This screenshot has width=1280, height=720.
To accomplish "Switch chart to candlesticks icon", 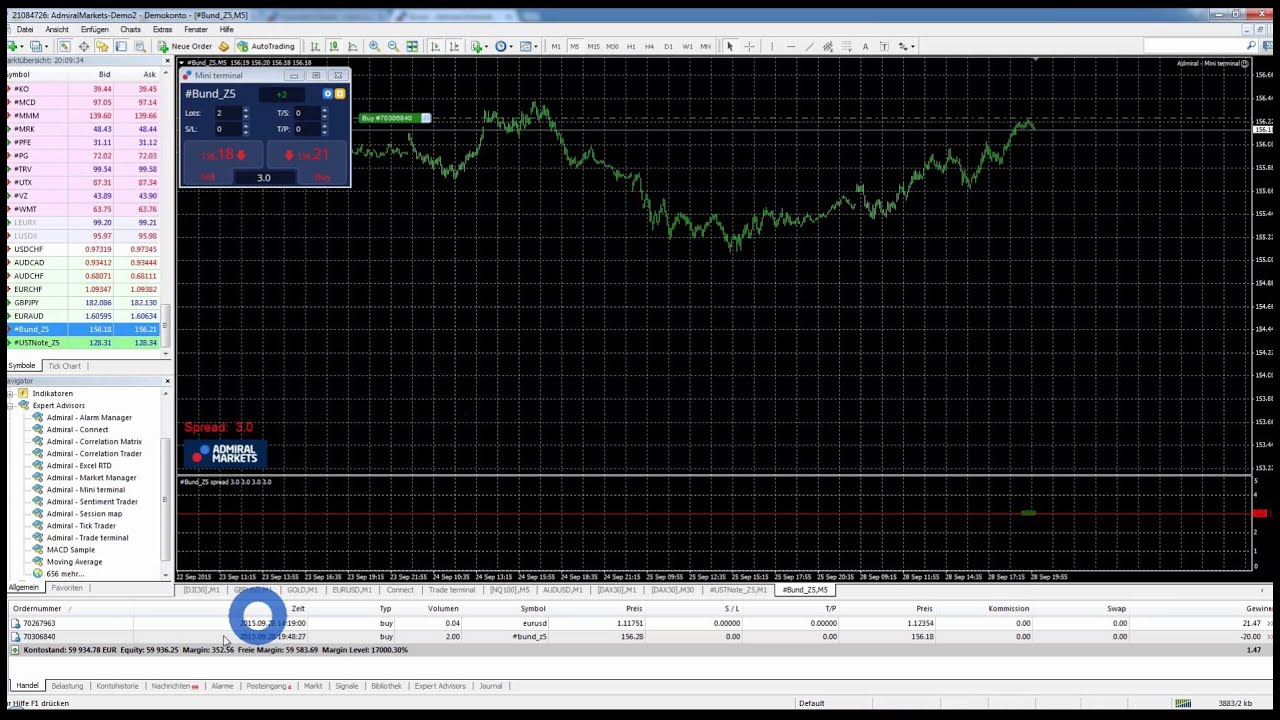I will coord(334,46).
